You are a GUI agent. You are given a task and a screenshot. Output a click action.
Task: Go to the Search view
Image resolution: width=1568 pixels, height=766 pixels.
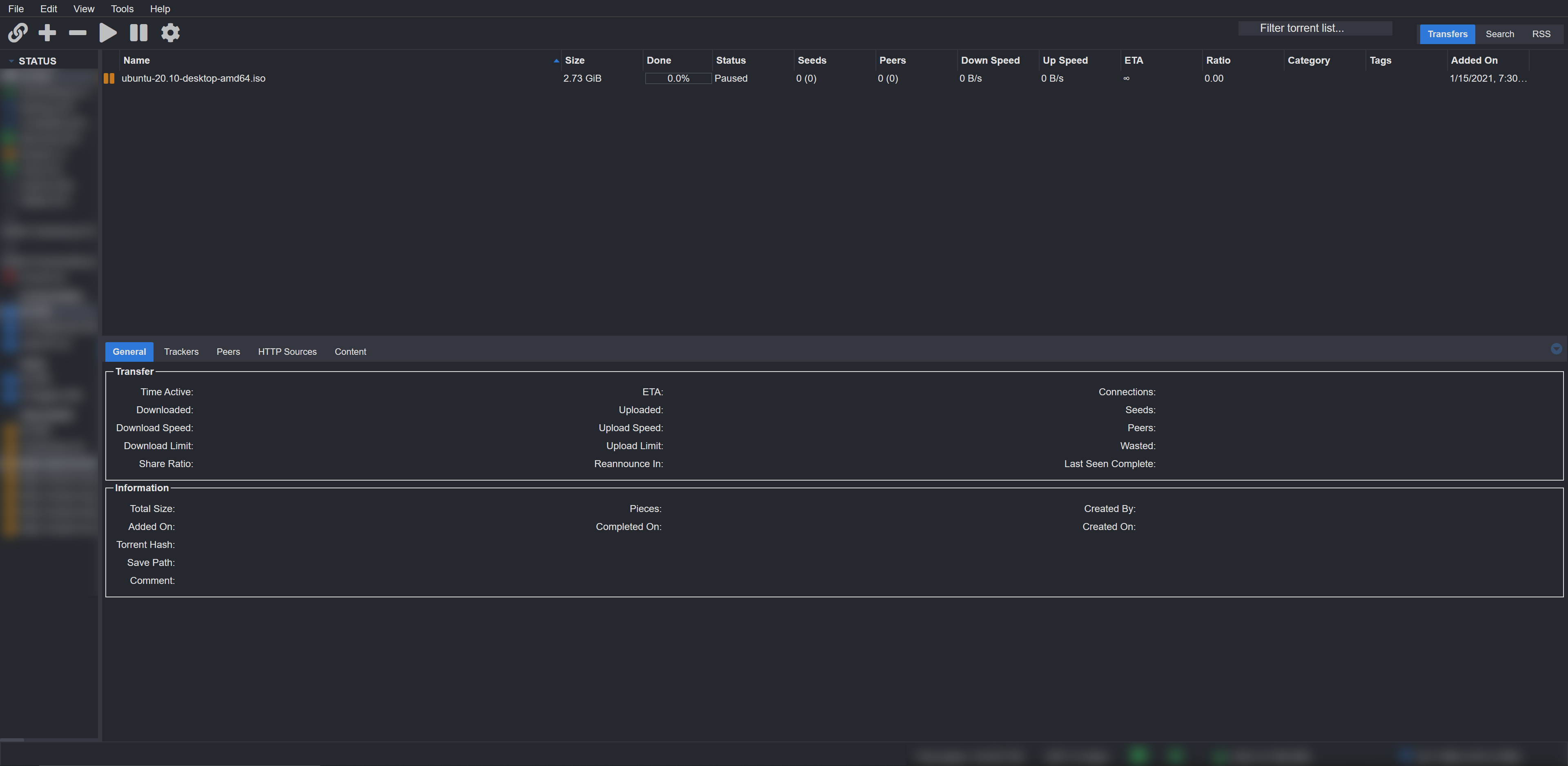point(1499,34)
